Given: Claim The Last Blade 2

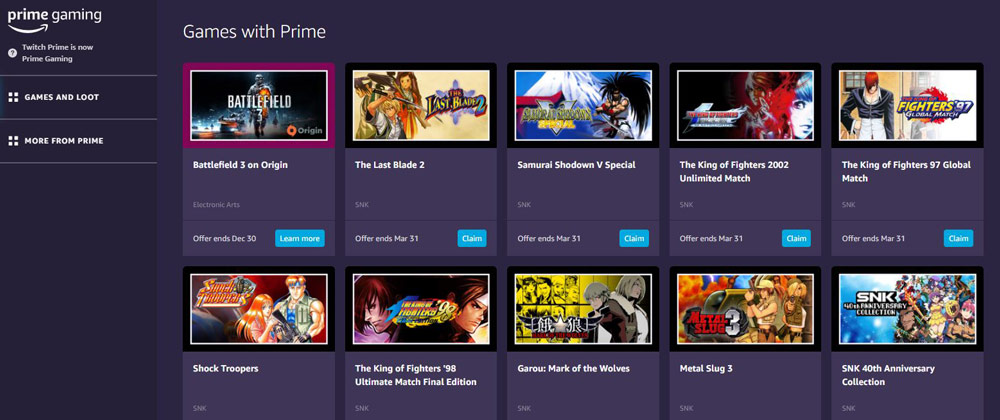Looking at the screenshot, I should 471,238.
